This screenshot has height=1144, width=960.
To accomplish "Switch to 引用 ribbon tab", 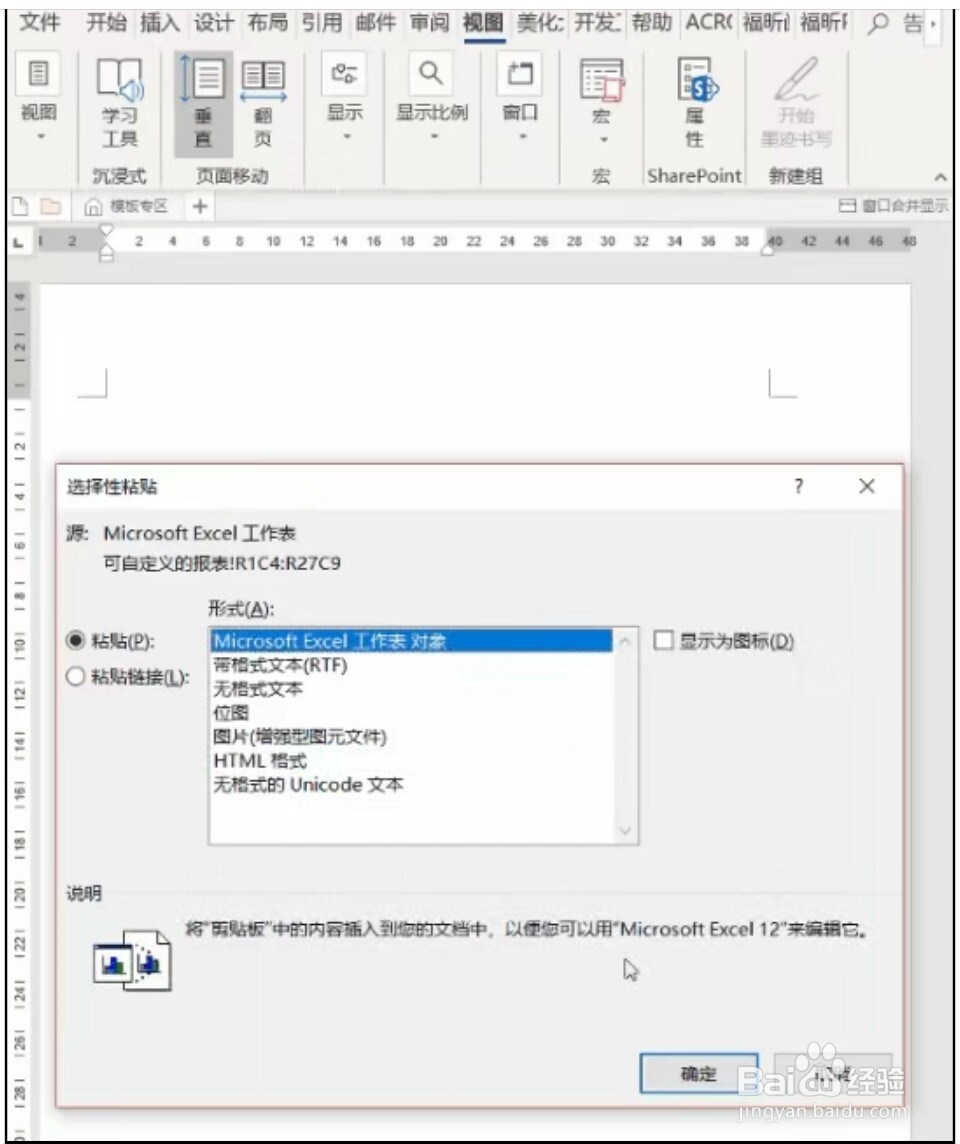I will click(x=322, y=23).
